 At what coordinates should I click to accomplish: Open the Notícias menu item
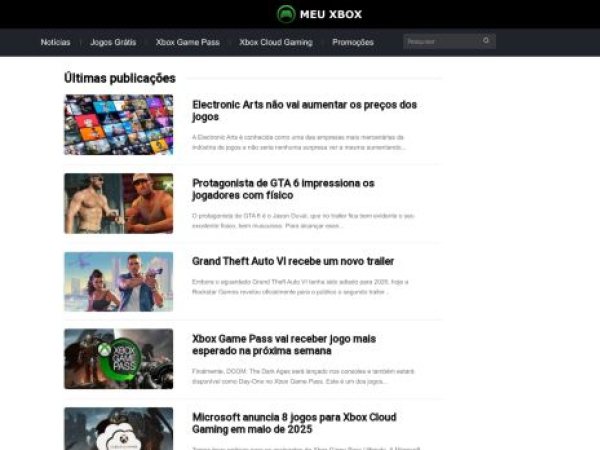55,42
